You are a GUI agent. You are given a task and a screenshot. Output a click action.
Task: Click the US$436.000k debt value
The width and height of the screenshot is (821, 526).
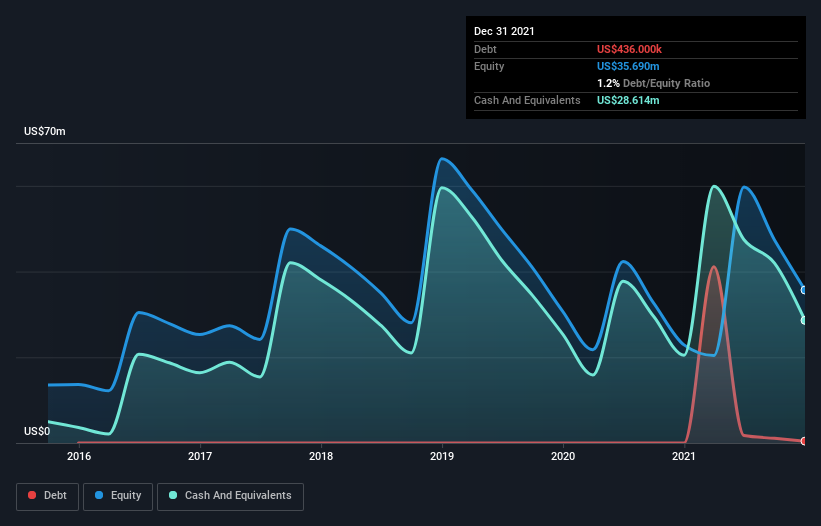(629, 49)
